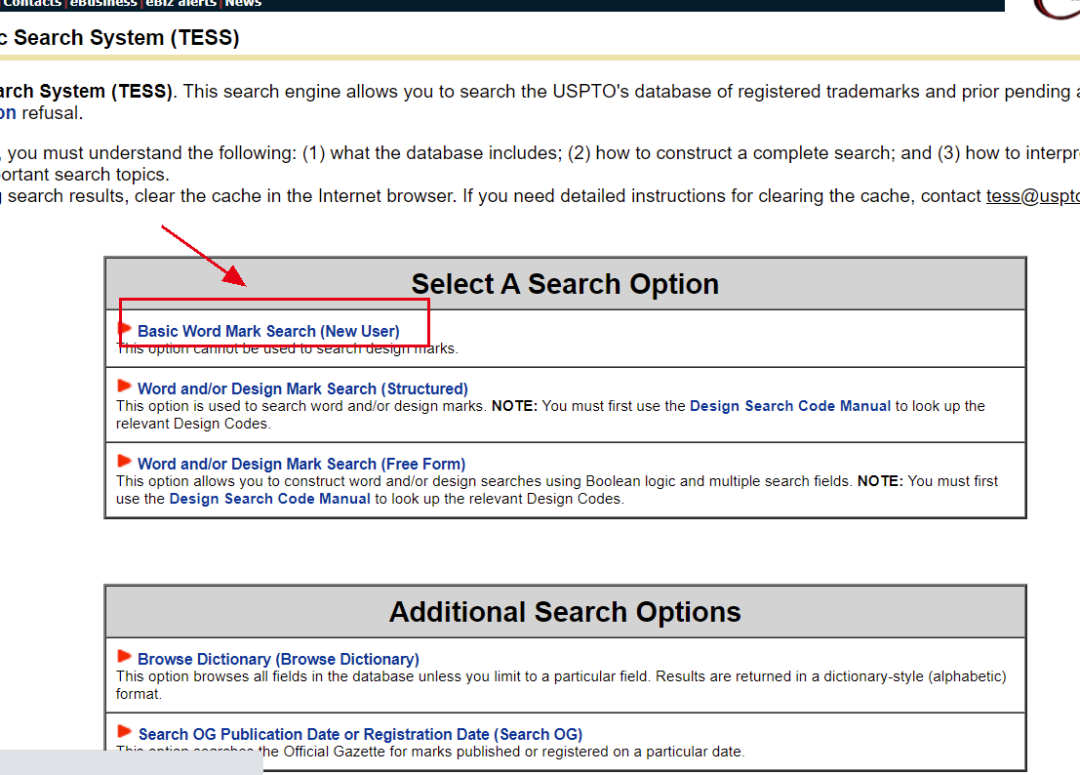Image resolution: width=1080 pixels, height=775 pixels.
Task: Click the tess@uspto email link
Action: pyautogui.click(x=1032, y=196)
